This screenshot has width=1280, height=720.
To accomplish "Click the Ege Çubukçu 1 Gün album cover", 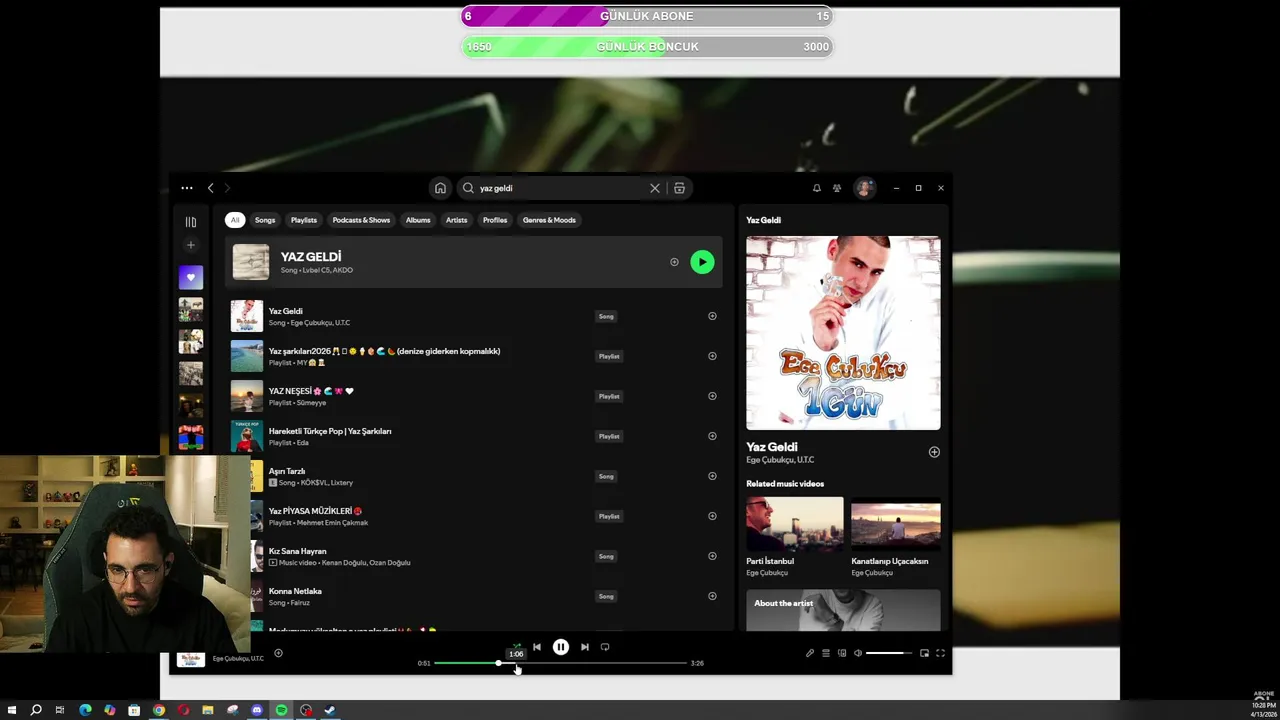I will pyautogui.click(x=843, y=333).
